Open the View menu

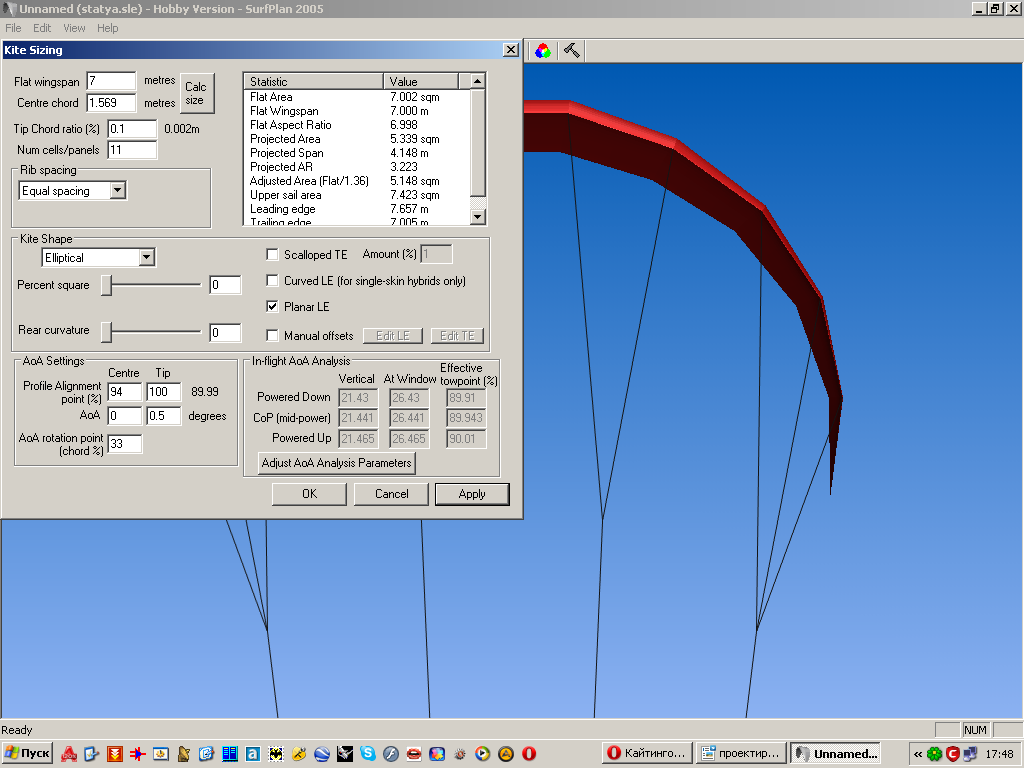click(74, 28)
